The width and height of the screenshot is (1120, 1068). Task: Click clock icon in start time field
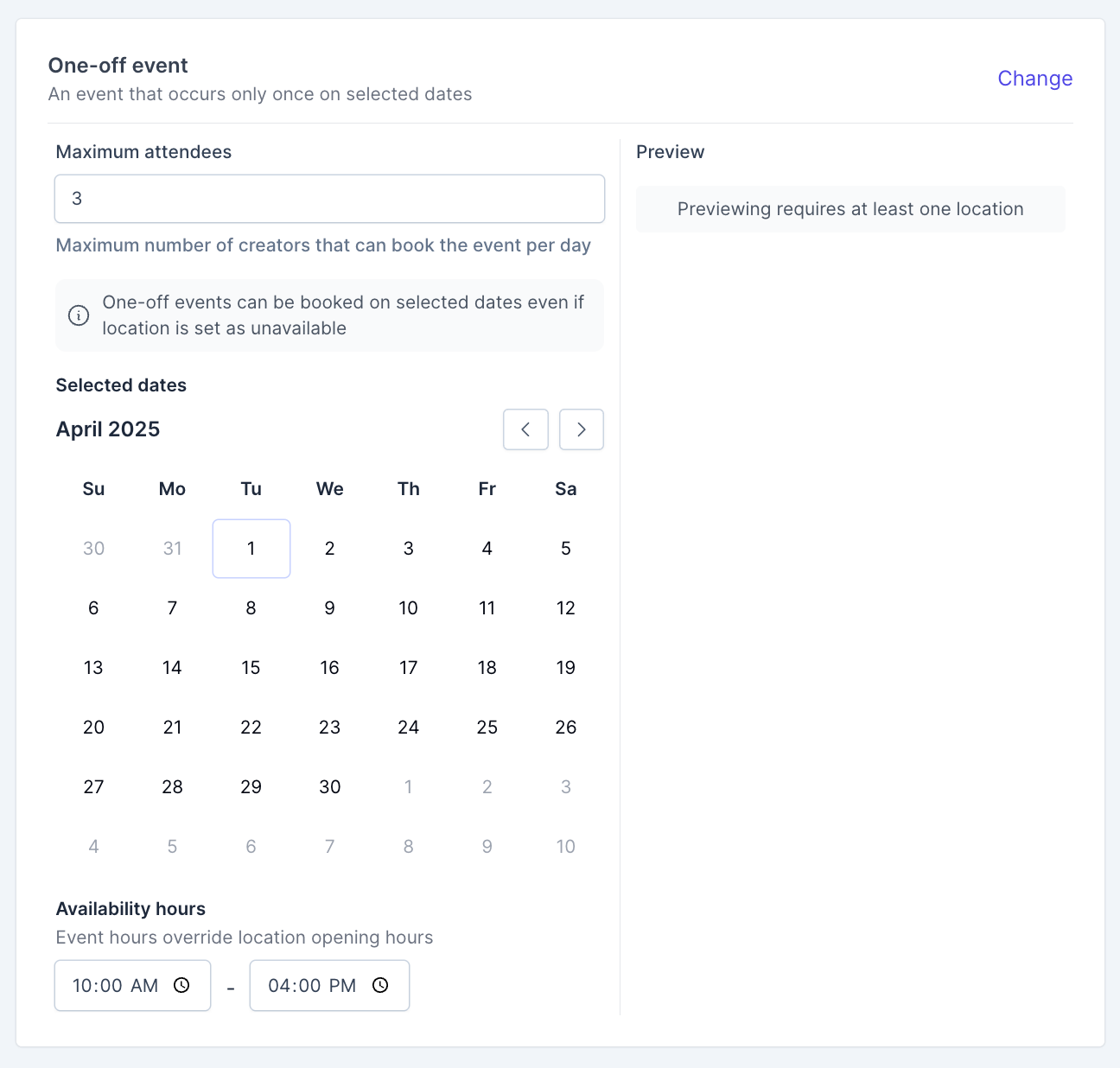tap(181, 985)
